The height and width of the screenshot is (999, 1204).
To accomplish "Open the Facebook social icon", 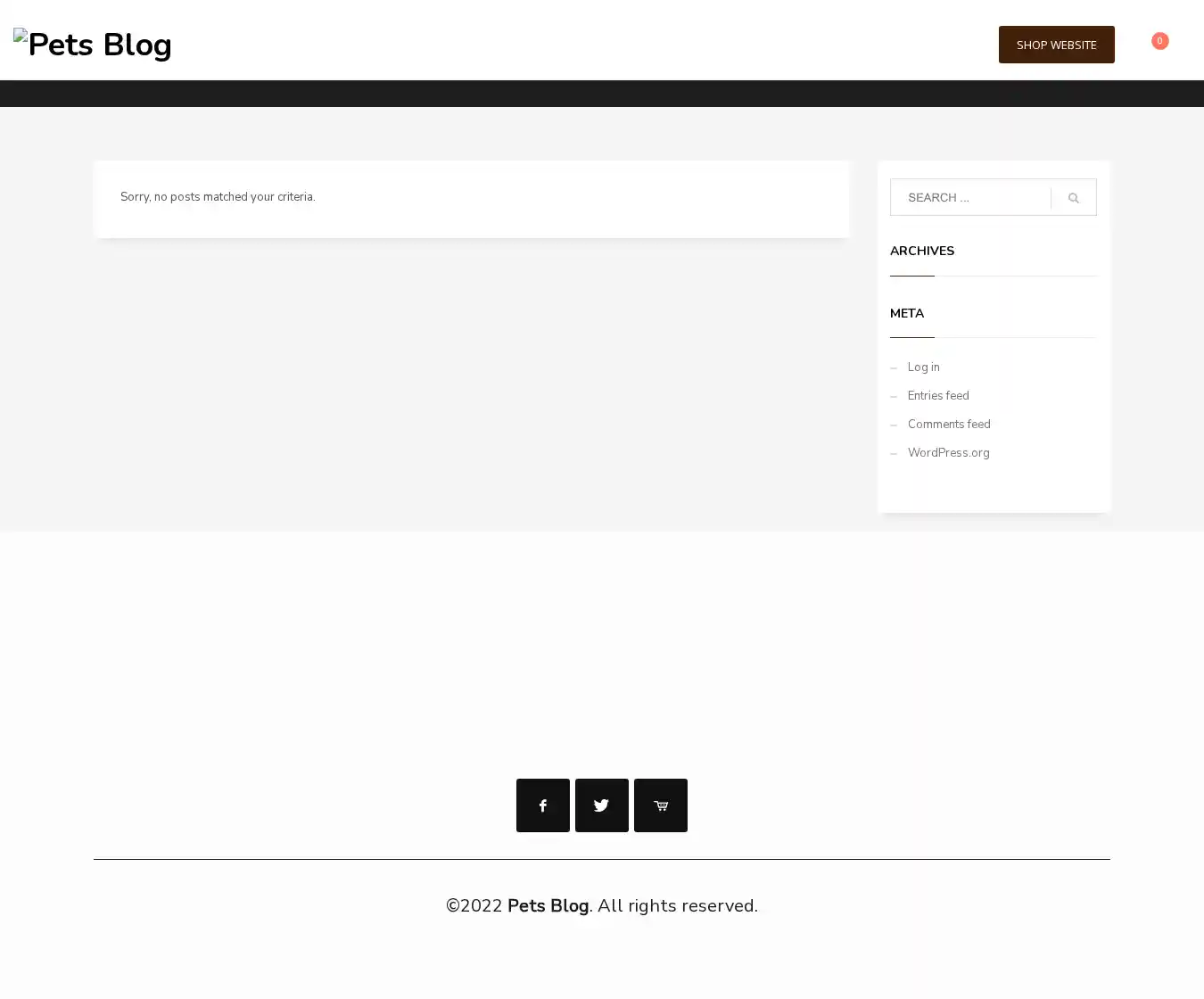I will coord(542,805).
